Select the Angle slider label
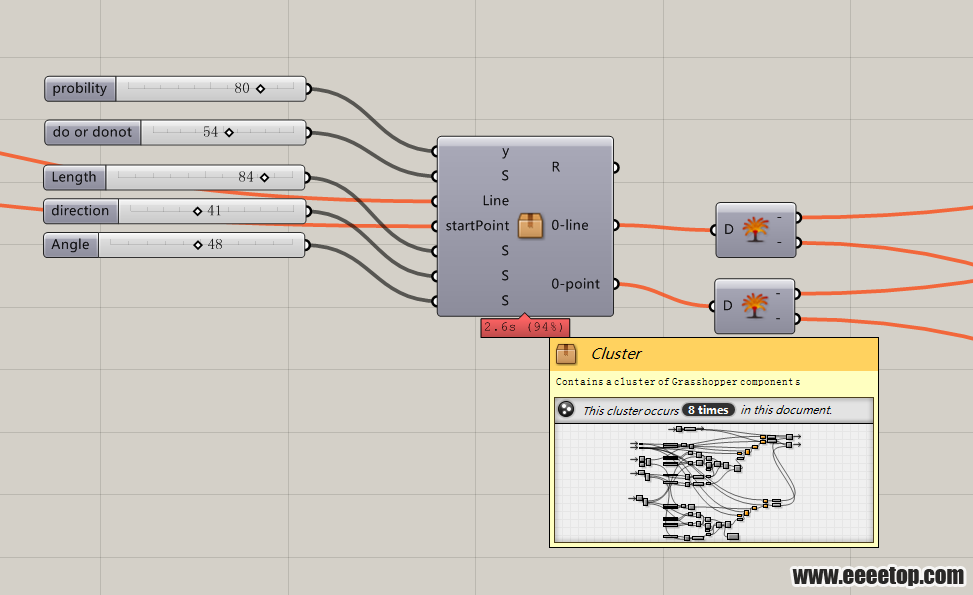This screenshot has width=973, height=595. pos(71,244)
